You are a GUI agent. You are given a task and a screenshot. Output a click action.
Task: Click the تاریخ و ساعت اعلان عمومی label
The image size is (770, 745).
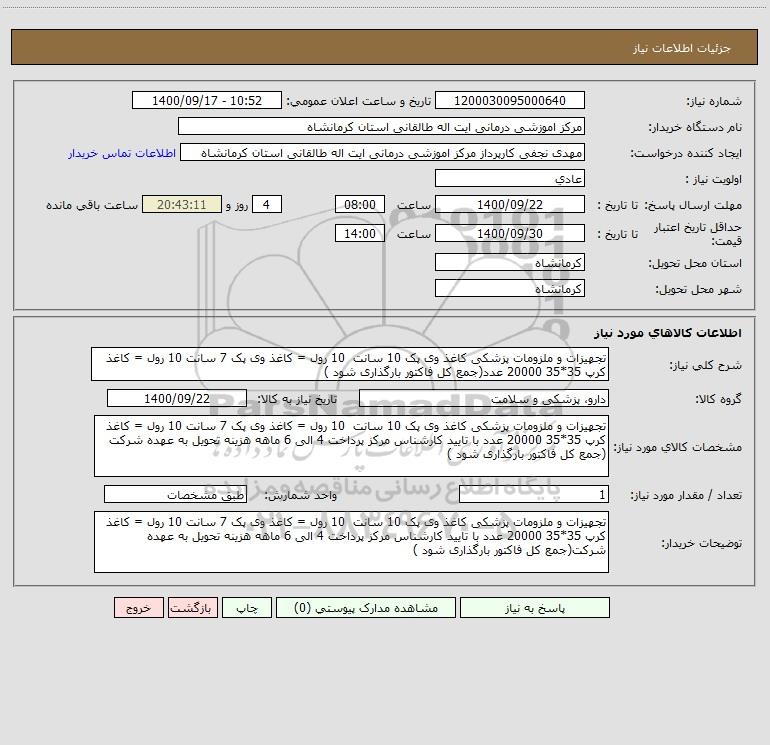tap(359, 101)
